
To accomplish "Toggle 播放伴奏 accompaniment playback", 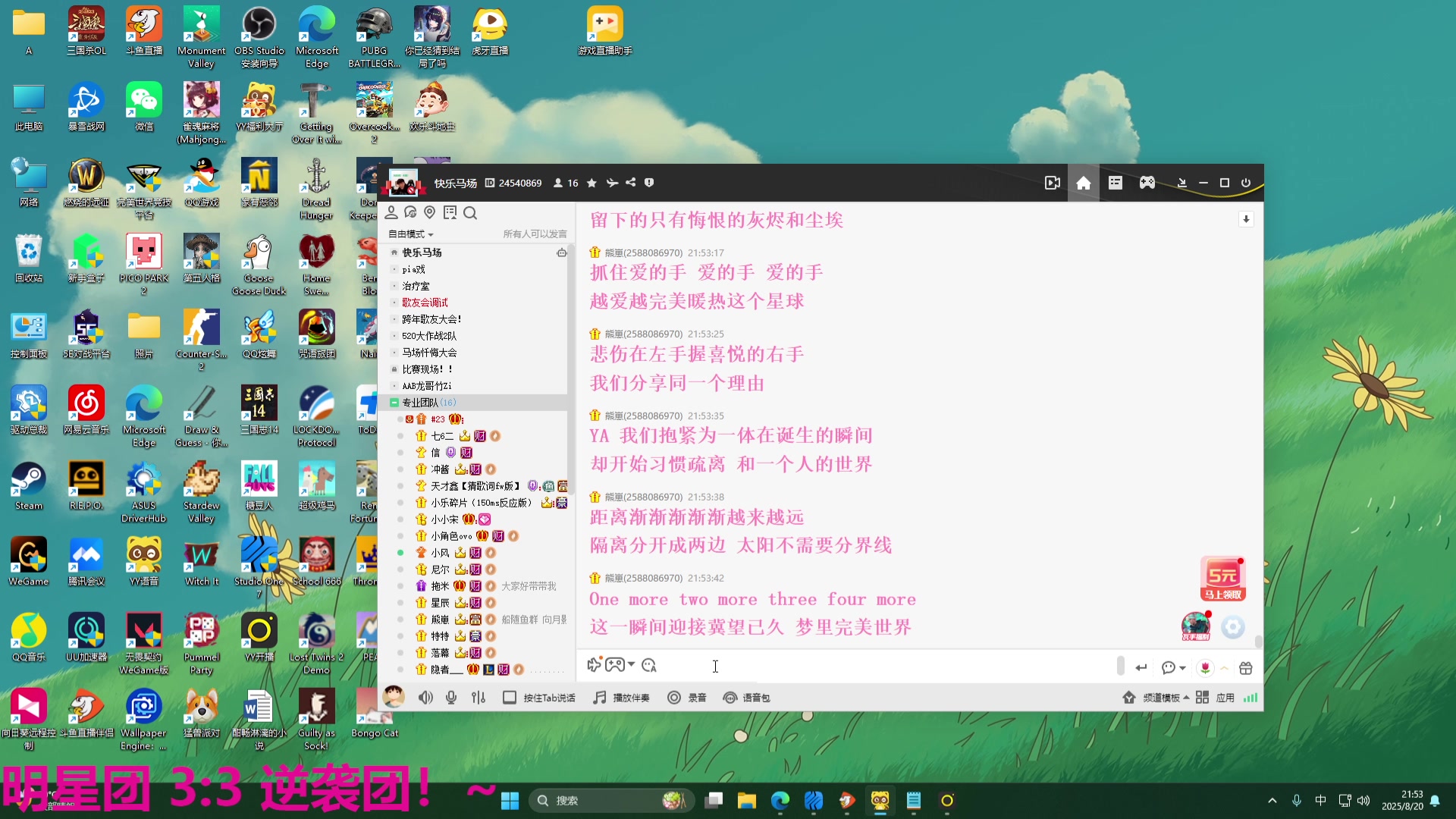I will pos(621,698).
